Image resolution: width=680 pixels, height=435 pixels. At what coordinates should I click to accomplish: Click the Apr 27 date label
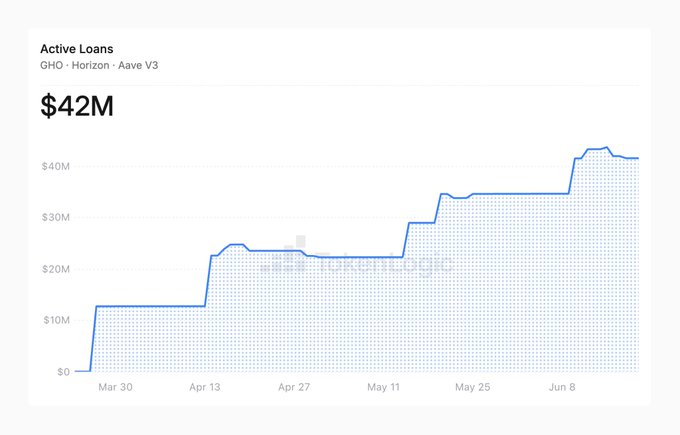pos(294,387)
